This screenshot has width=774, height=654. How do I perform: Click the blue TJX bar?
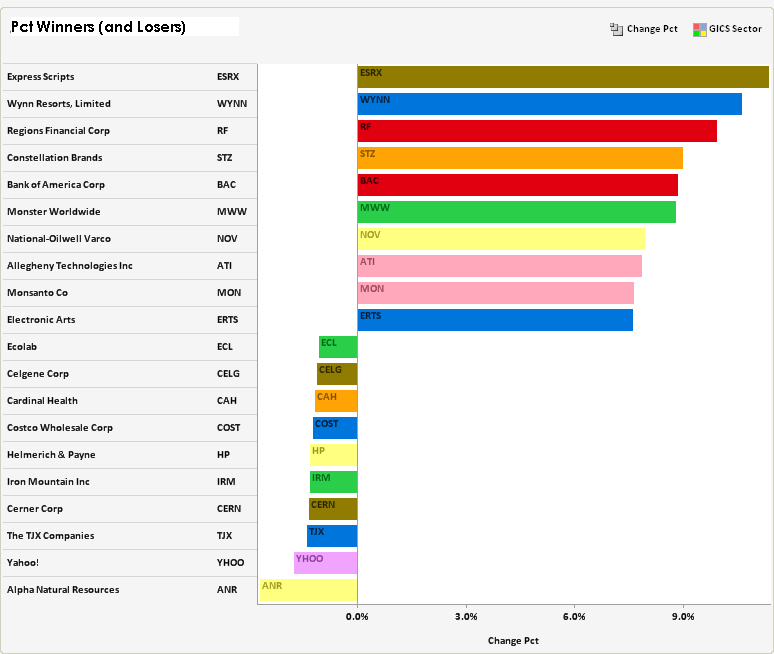332,536
